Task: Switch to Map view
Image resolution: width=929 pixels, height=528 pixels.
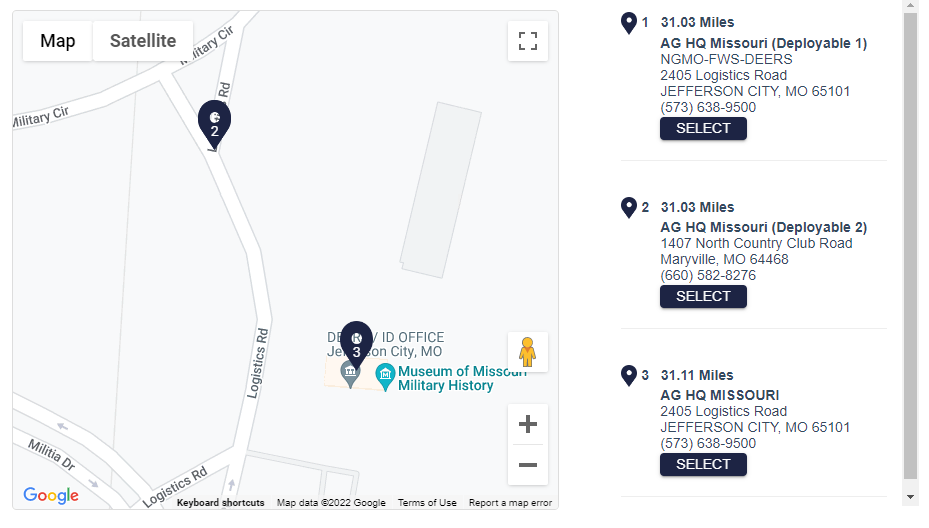Action: point(57,41)
